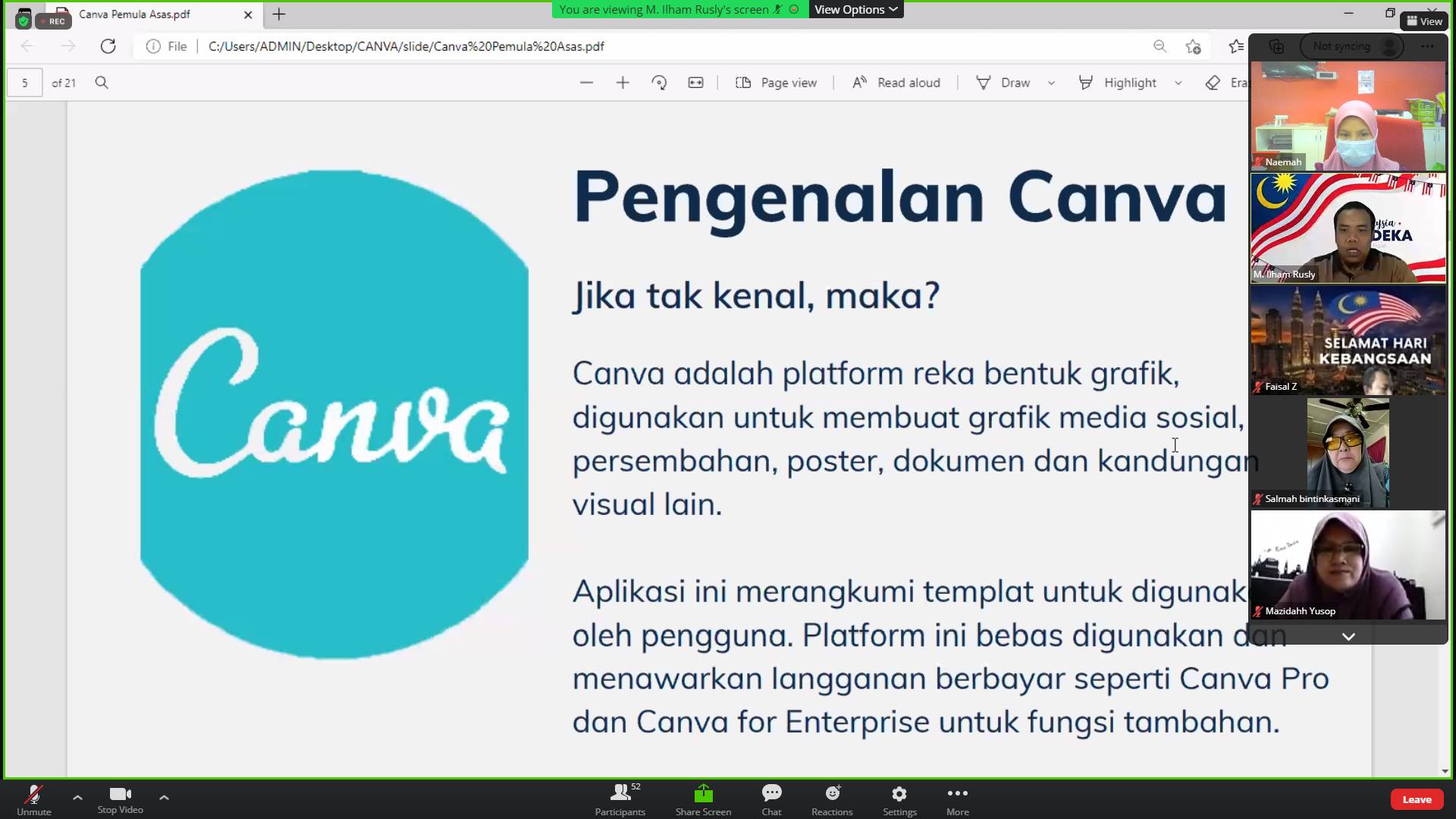The width and height of the screenshot is (1456, 819).
Task: Open View Options dropdown
Action: pyautogui.click(x=856, y=9)
